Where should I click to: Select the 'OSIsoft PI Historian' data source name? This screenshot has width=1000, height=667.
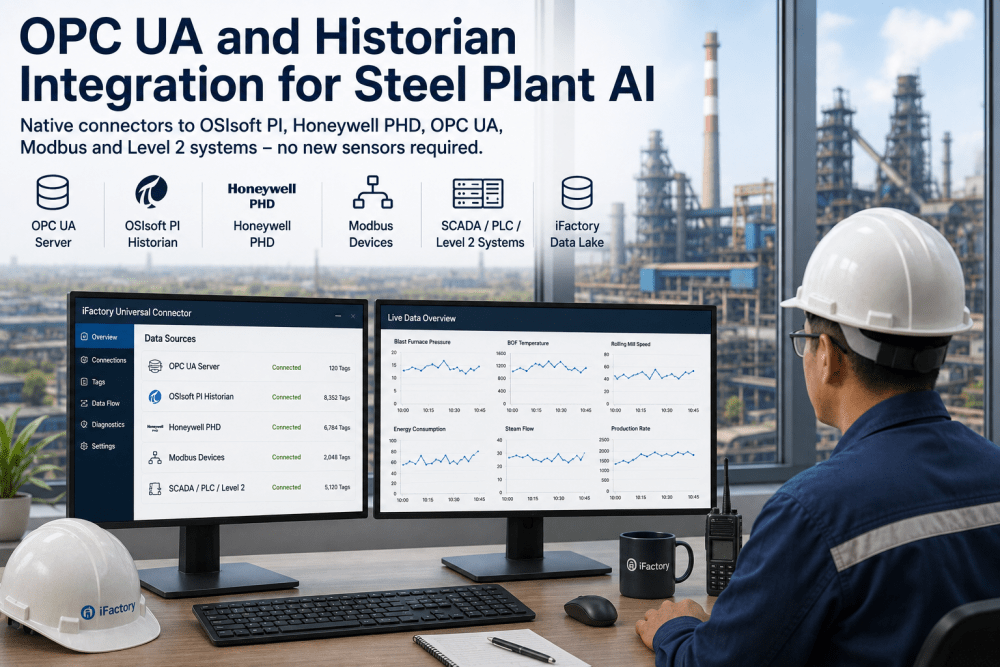[201, 397]
